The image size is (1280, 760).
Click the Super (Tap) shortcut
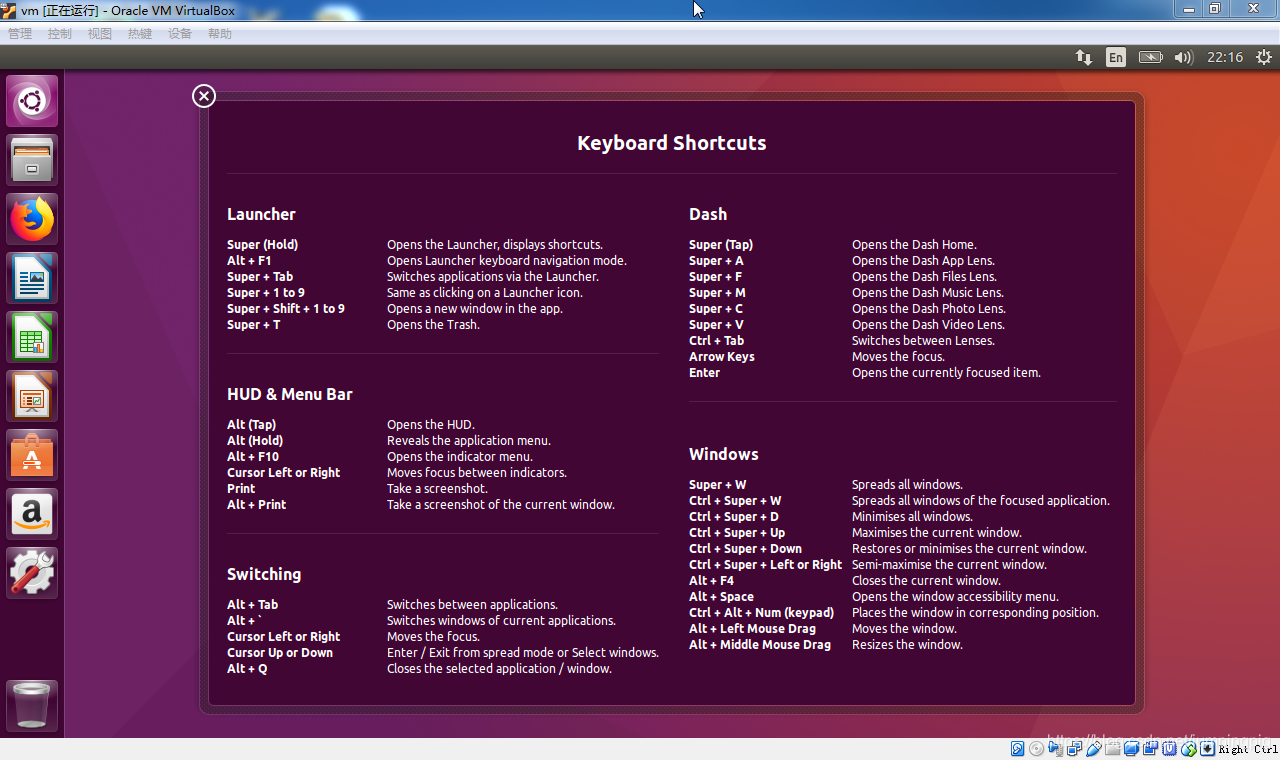click(721, 245)
